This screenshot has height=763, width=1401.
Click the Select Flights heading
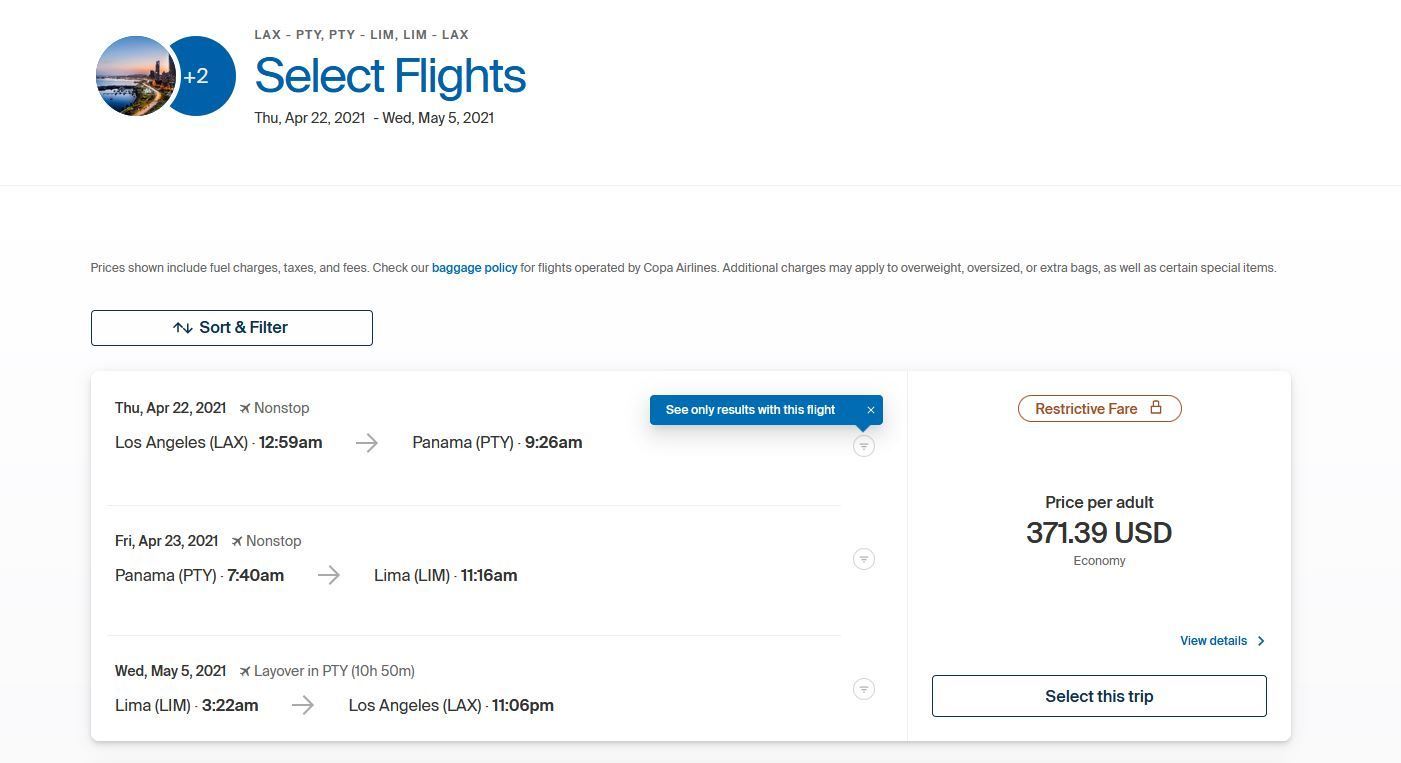[390, 76]
